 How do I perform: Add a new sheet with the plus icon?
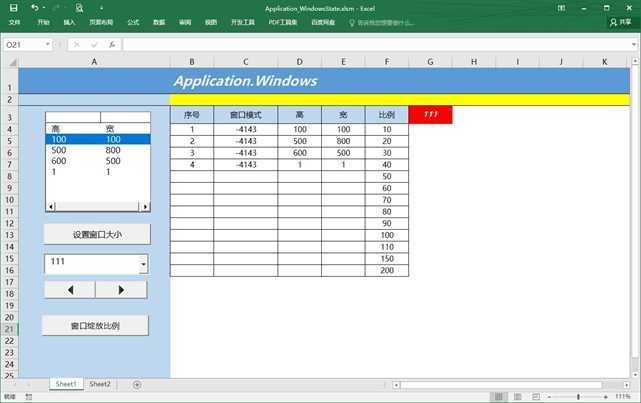pyautogui.click(x=137, y=384)
